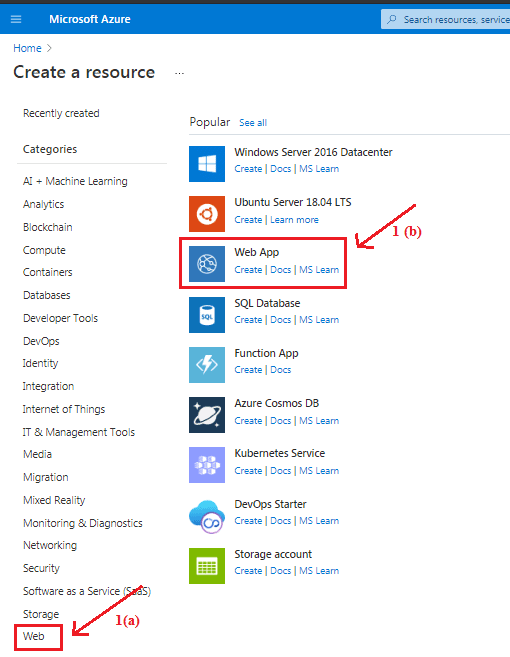Select the Security category
This screenshot has height=657, width=510.
coord(41,568)
